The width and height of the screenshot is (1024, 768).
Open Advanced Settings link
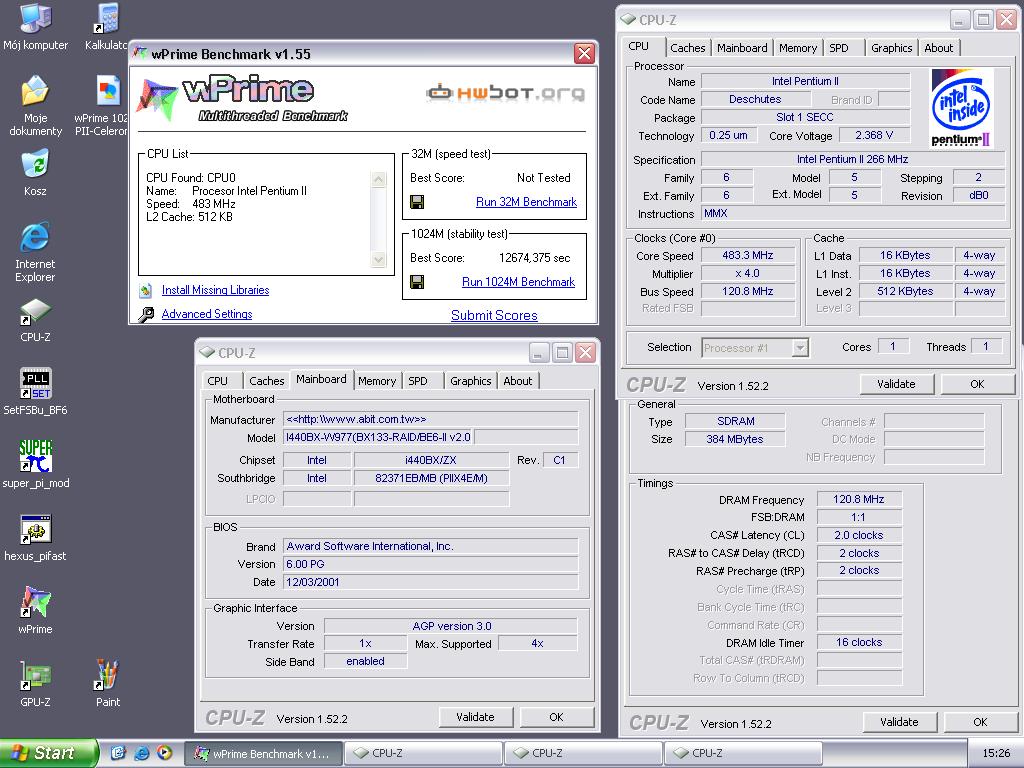(x=207, y=314)
